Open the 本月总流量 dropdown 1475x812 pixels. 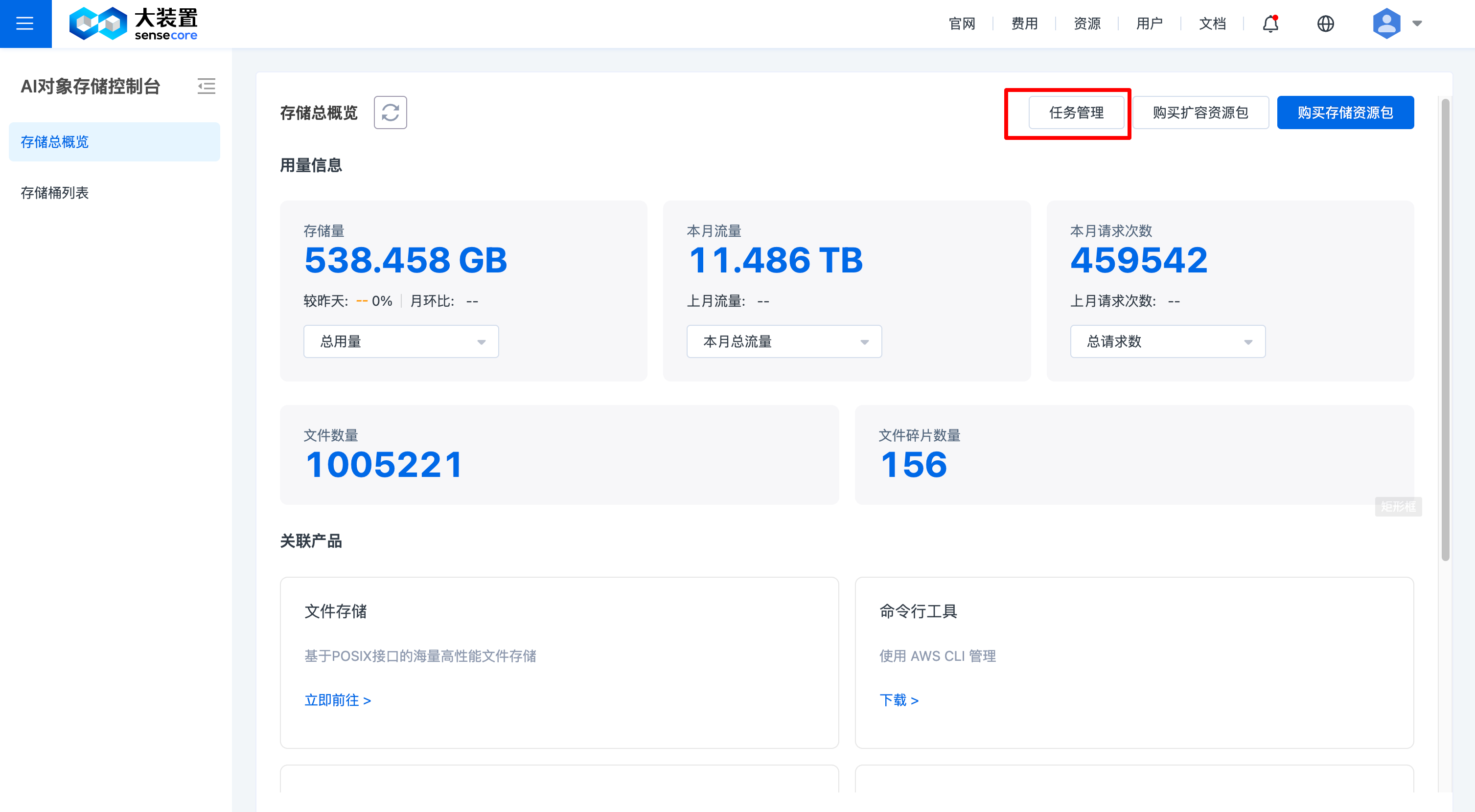(x=784, y=341)
